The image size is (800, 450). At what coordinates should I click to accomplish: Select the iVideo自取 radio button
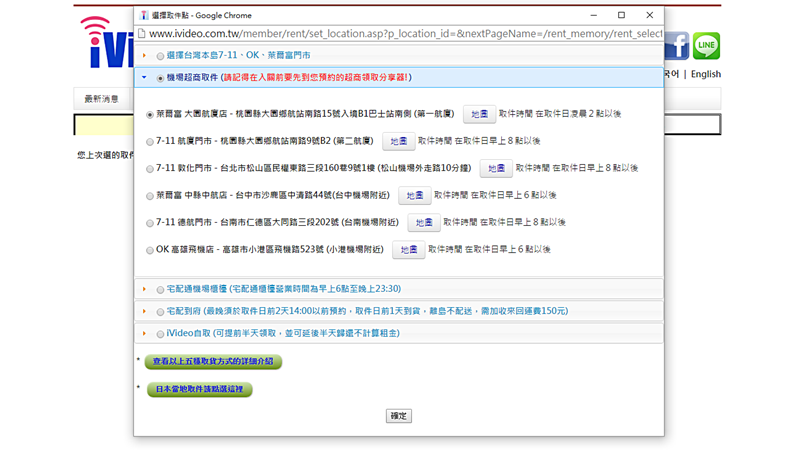pyautogui.click(x=160, y=334)
